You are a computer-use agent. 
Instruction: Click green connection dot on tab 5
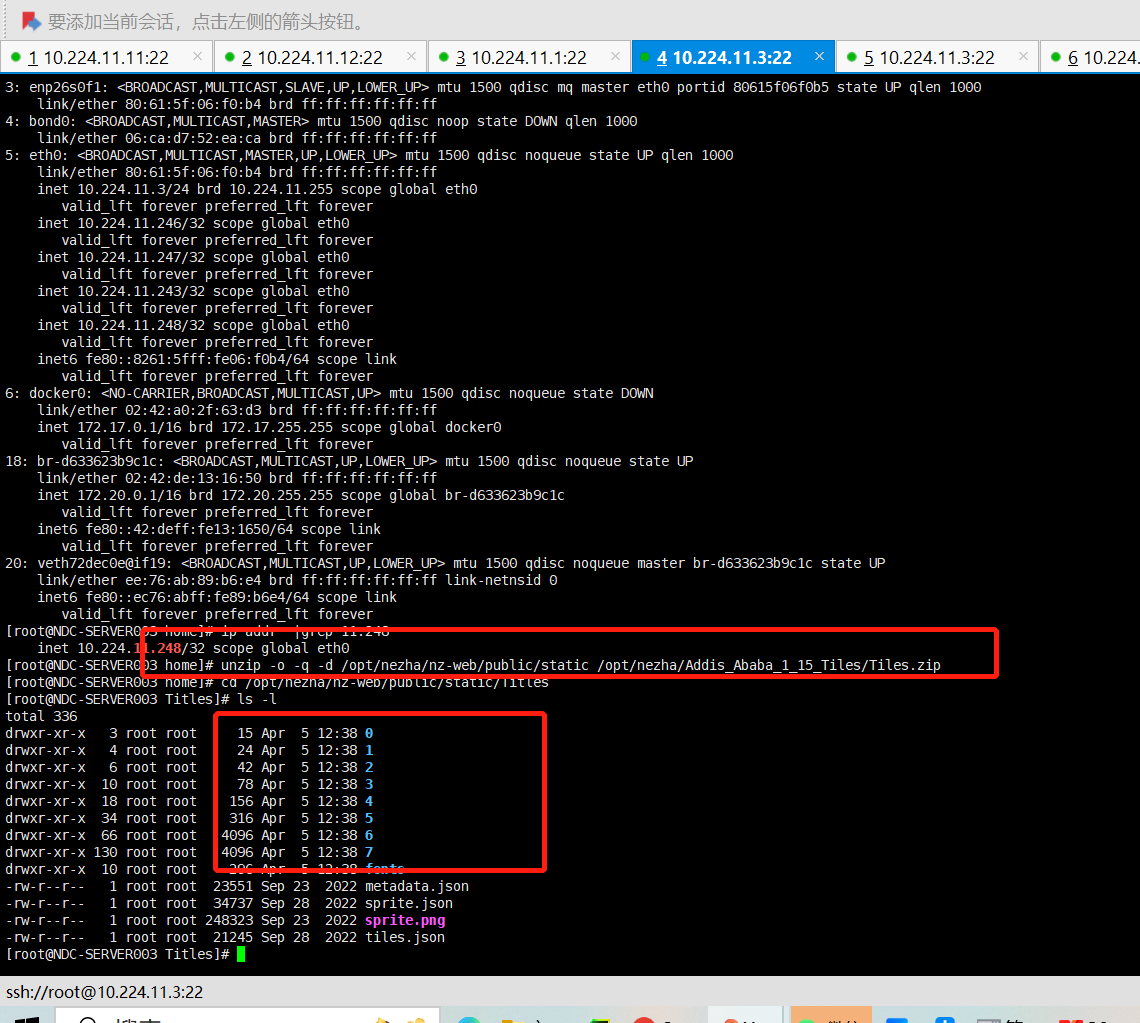851,58
